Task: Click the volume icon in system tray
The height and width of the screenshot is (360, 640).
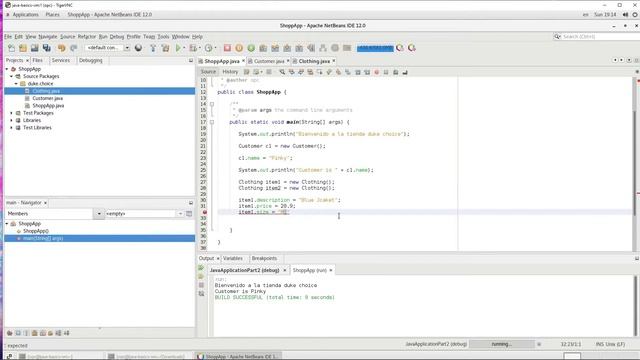Action: tap(625, 15)
